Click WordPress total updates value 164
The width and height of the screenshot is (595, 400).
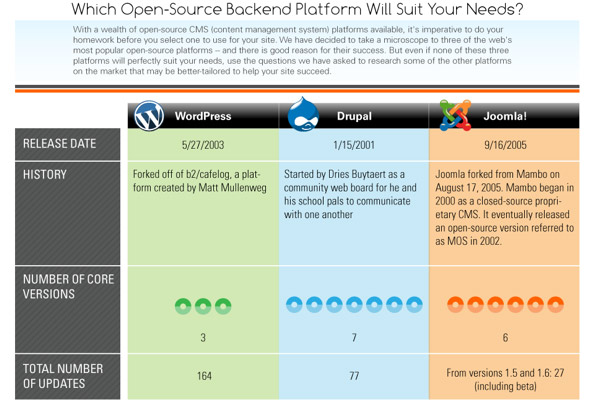[x=204, y=376]
